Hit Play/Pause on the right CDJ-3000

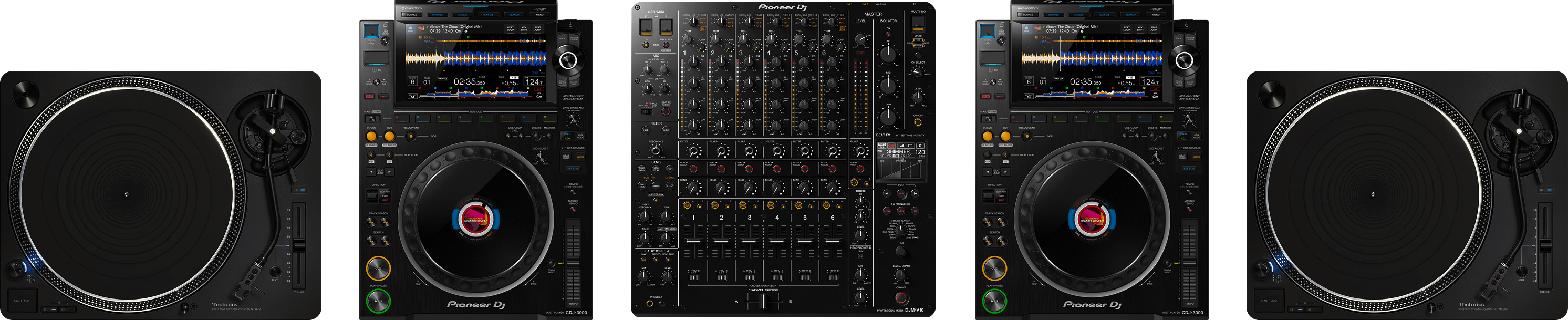(x=994, y=301)
